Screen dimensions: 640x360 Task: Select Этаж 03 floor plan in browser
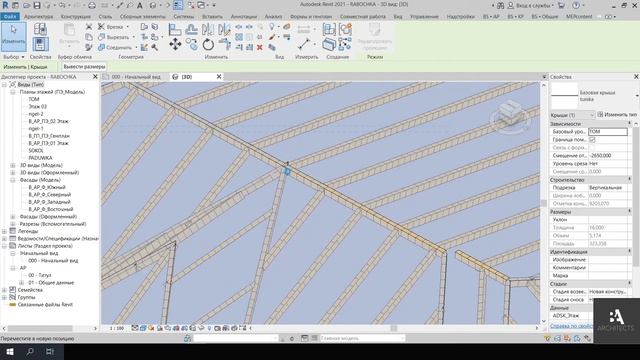[38, 107]
